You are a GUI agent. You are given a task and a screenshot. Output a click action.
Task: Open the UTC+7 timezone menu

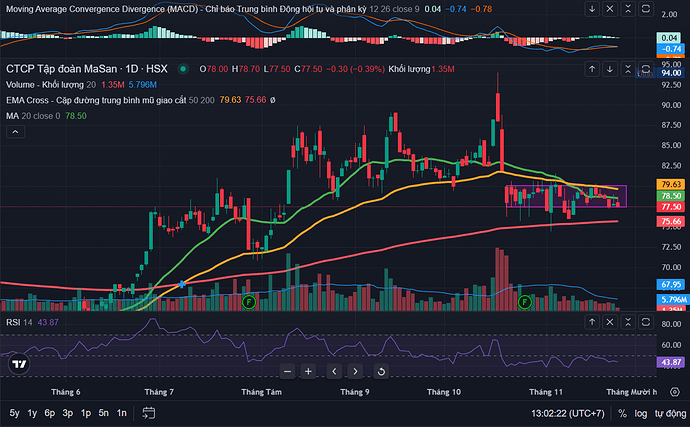564,413
